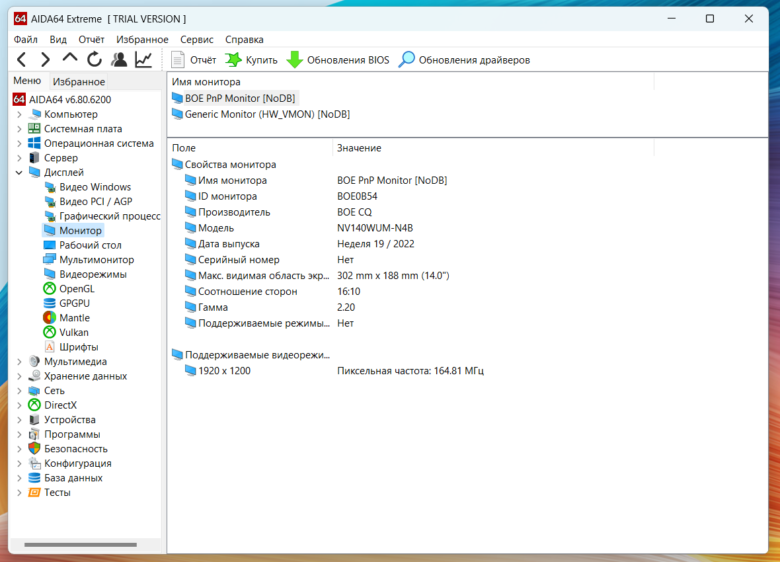Open Обновления драйверов driver updates
Image resolution: width=780 pixels, height=562 pixels.
(x=465, y=60)
